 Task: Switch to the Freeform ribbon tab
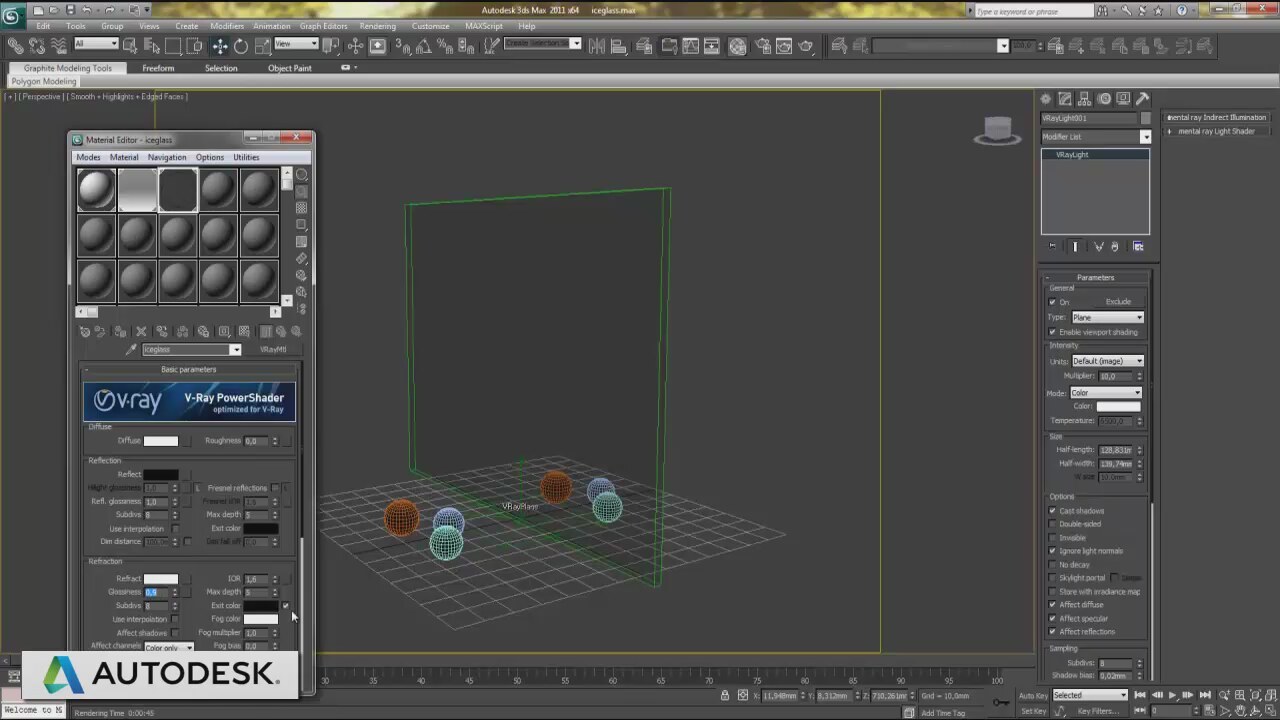(158, 68)
